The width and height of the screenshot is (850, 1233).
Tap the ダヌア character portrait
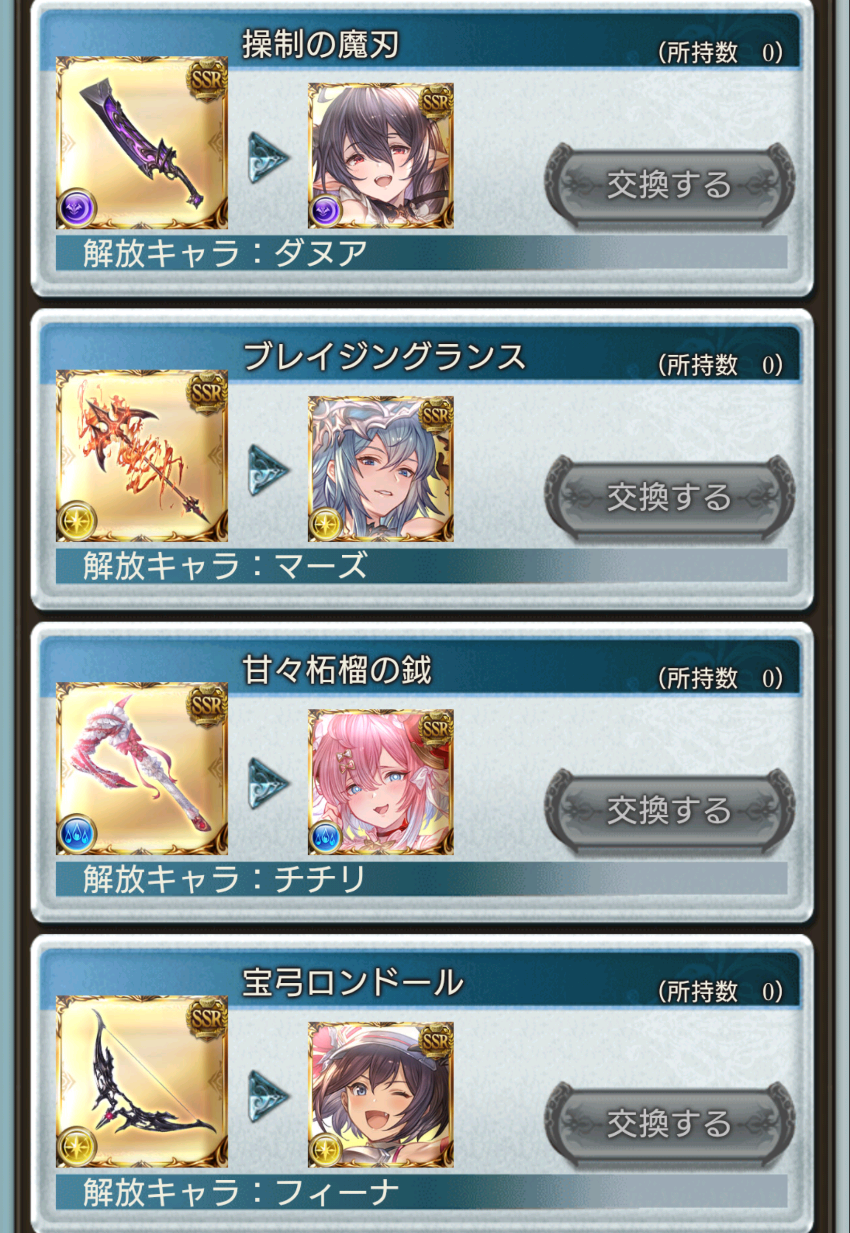(381, 156)
